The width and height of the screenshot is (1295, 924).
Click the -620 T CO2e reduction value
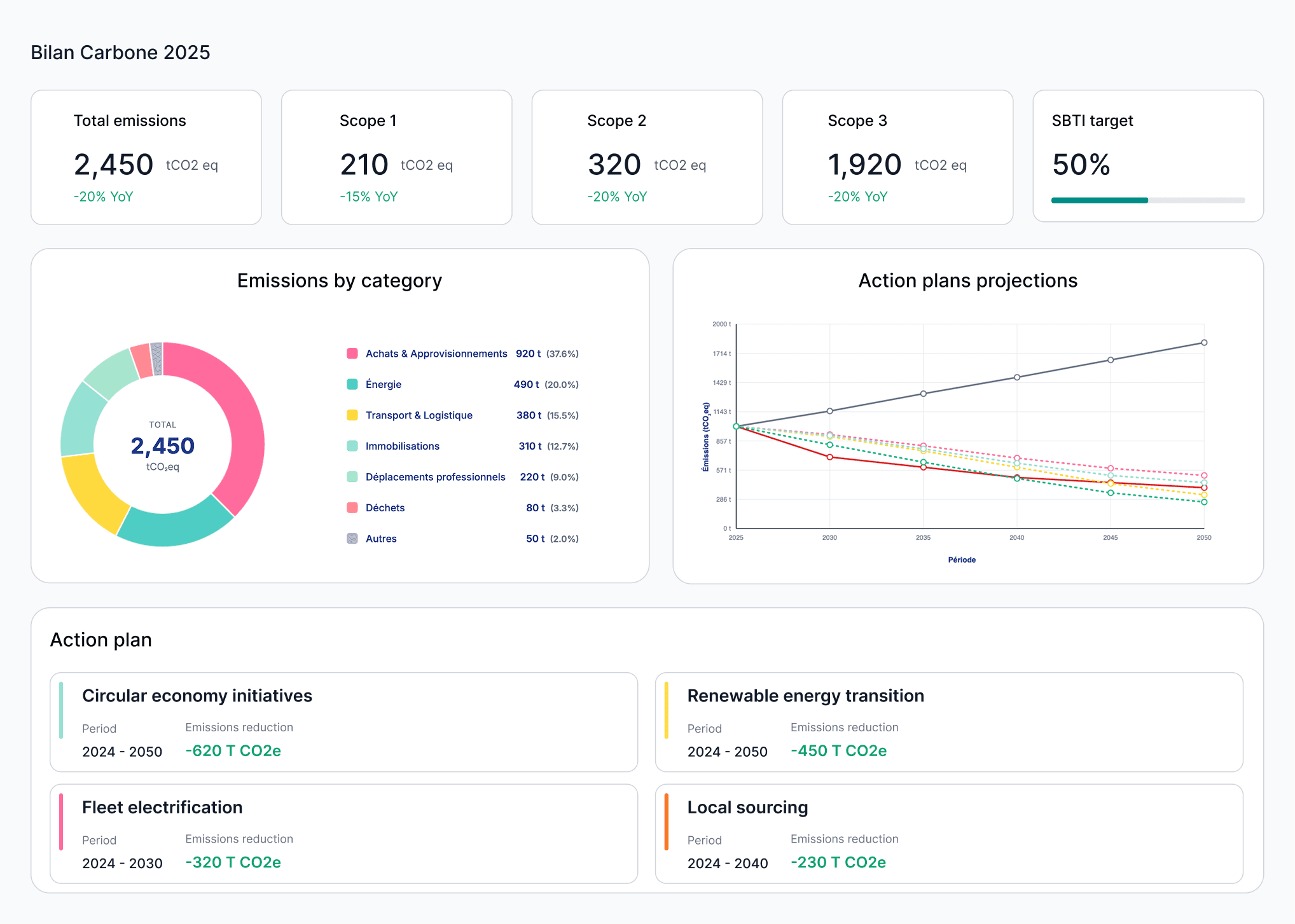click(x=233, y=751)
